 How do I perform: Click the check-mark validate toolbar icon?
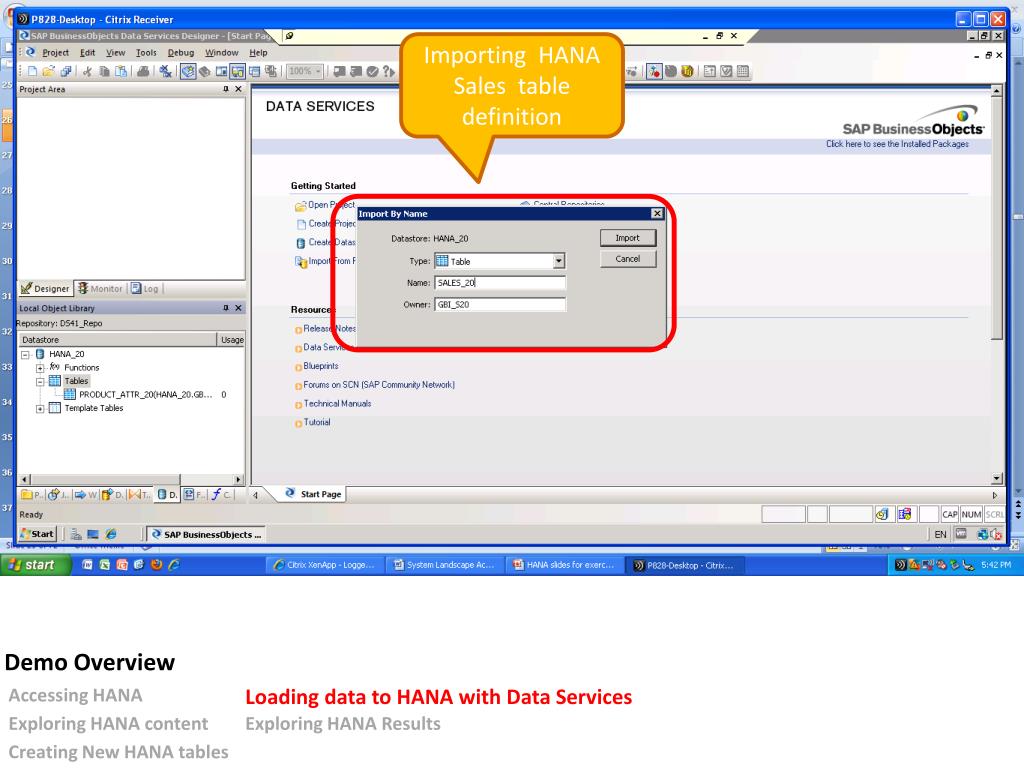pos(372,71)
